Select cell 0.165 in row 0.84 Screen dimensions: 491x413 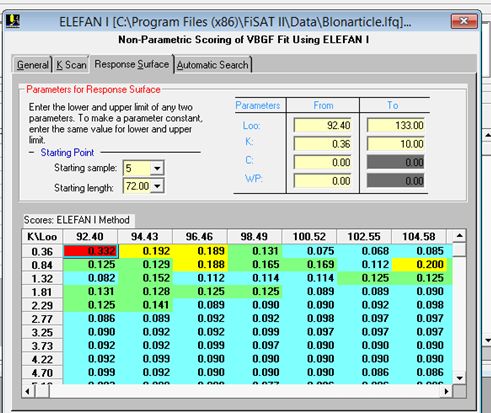(255, 264)
